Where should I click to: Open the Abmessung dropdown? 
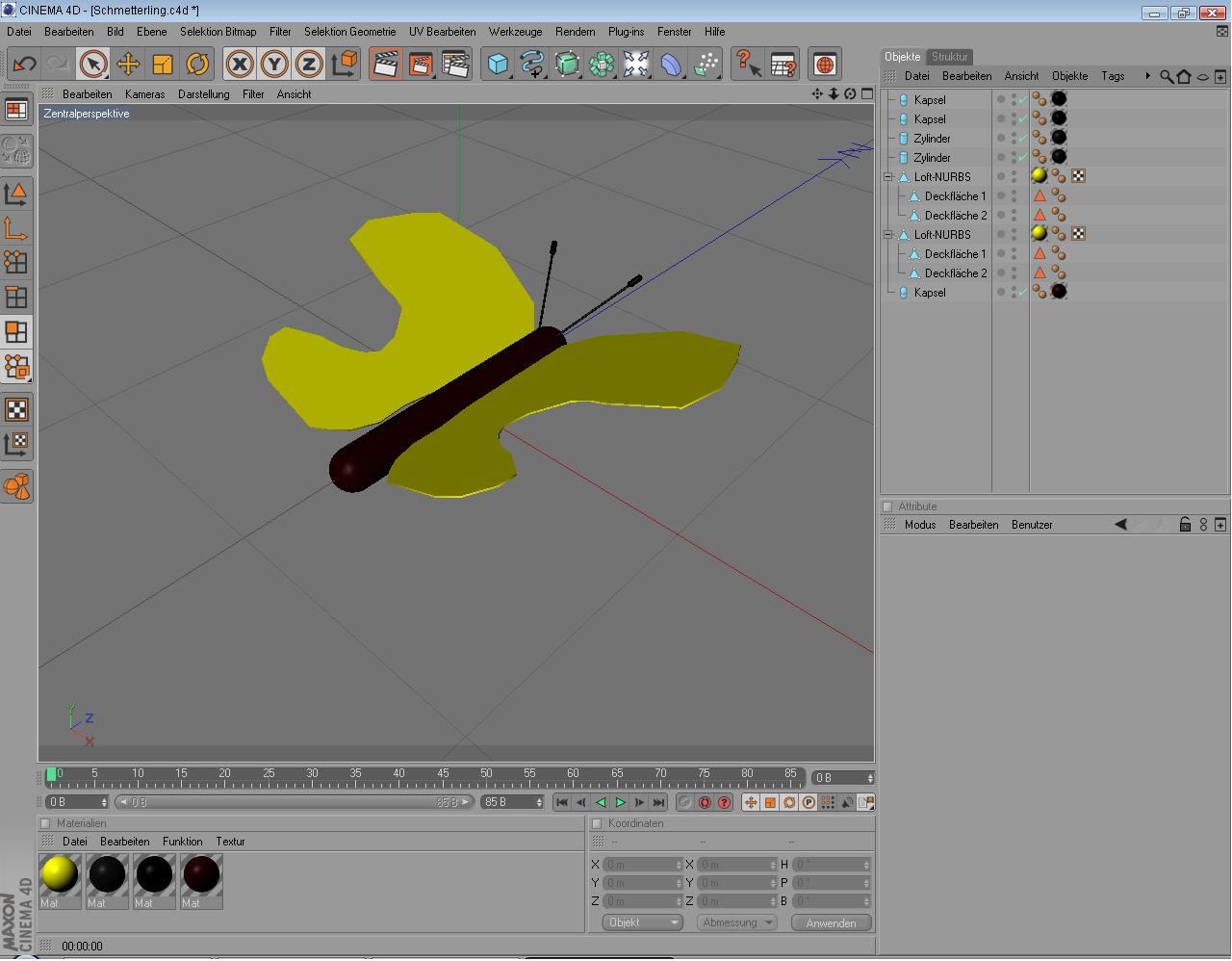click(x=738, y=922)
